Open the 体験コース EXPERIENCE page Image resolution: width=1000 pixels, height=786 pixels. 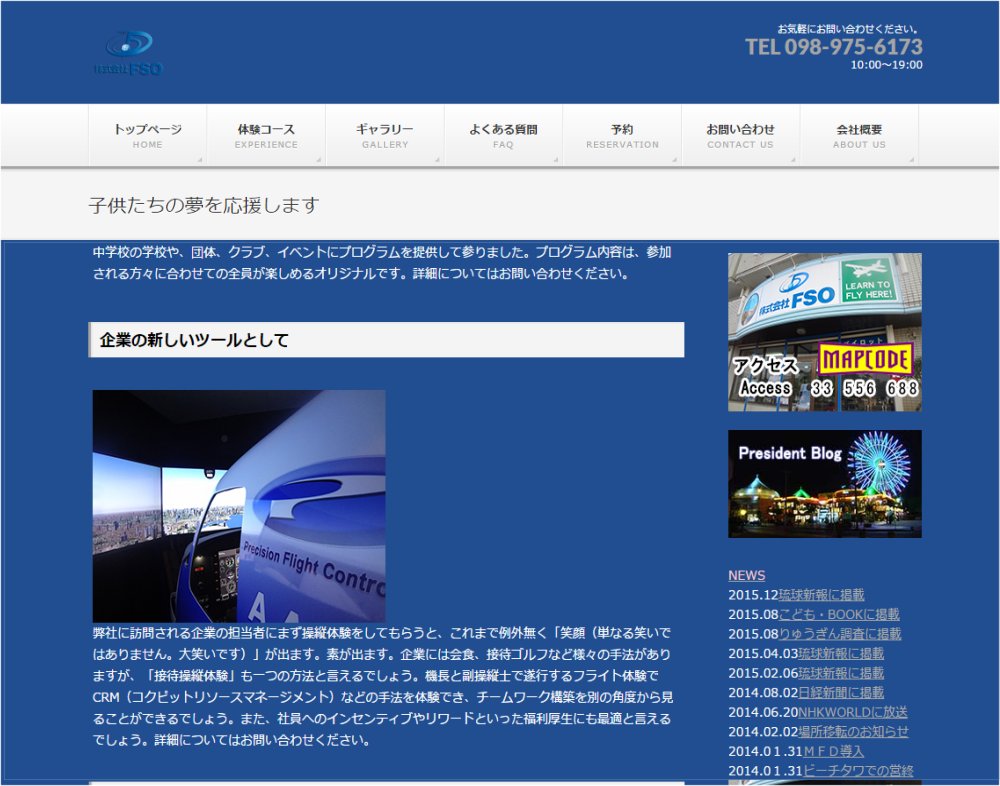[x=266, y=135]
